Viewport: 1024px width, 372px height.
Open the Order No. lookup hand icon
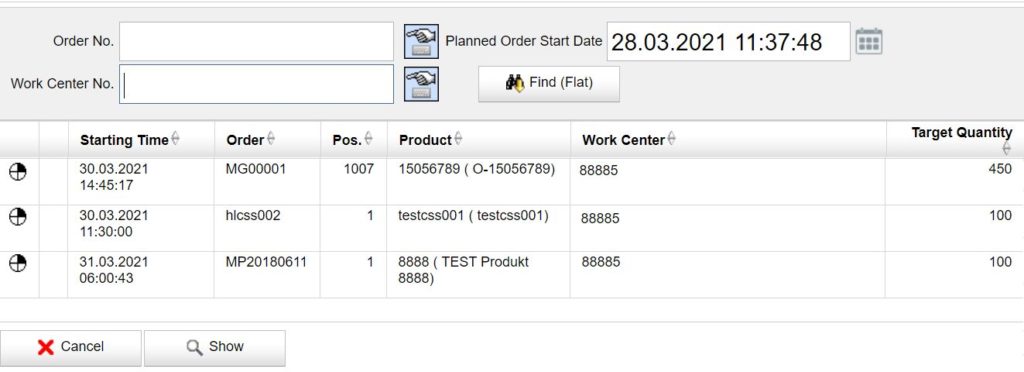point(421,41)
